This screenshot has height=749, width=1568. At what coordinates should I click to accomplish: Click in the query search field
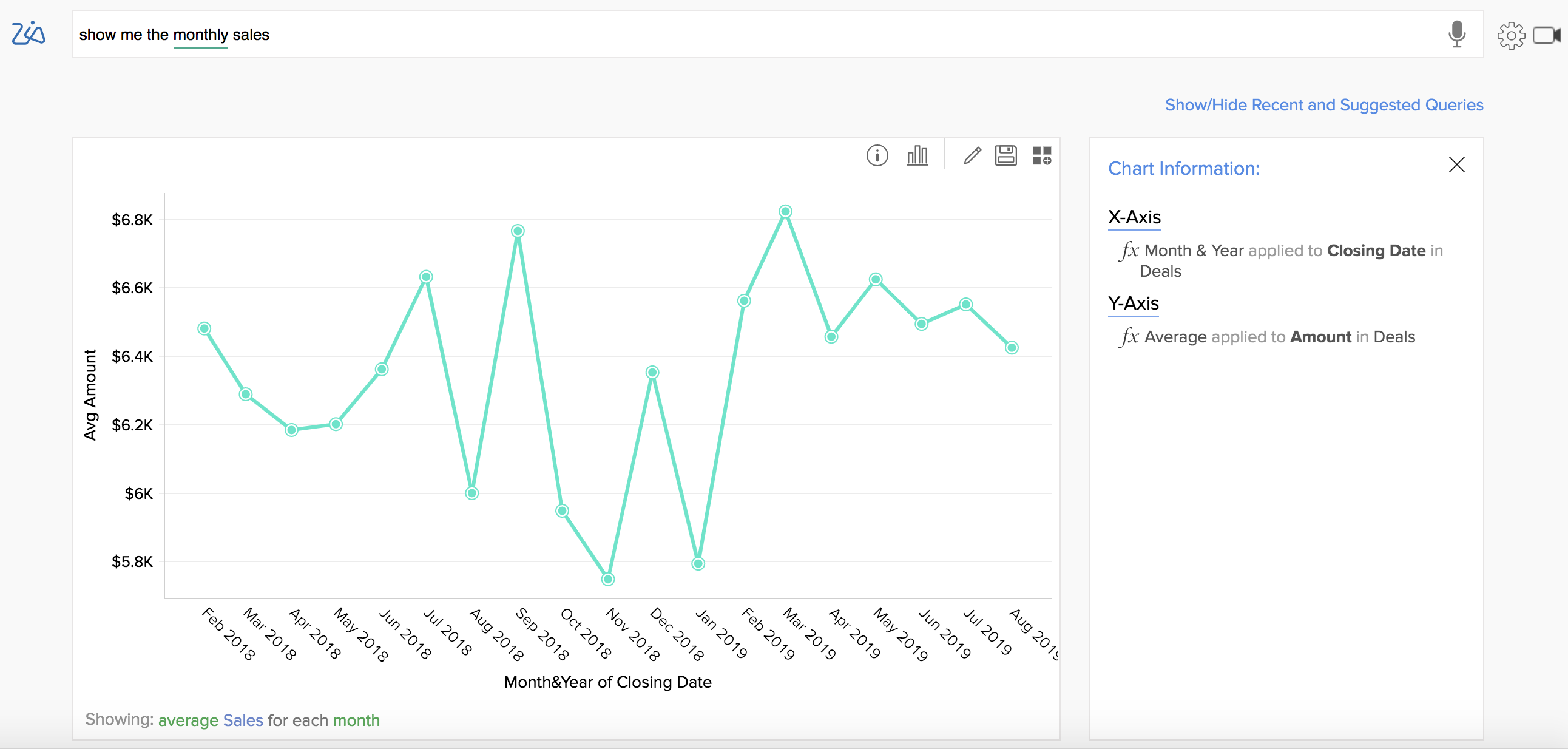point(731,35)
